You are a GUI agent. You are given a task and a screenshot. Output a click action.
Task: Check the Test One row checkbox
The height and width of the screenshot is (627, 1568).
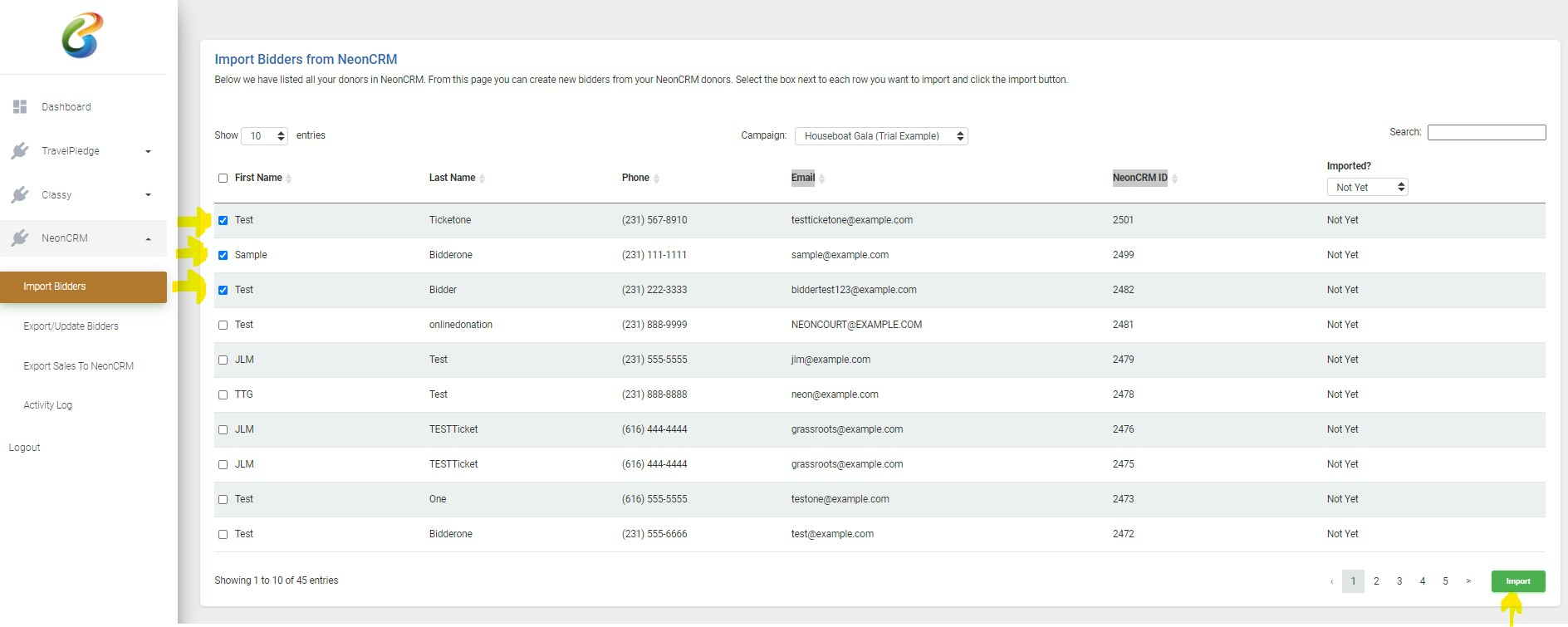pyautogui.click(x=223, y=499)
